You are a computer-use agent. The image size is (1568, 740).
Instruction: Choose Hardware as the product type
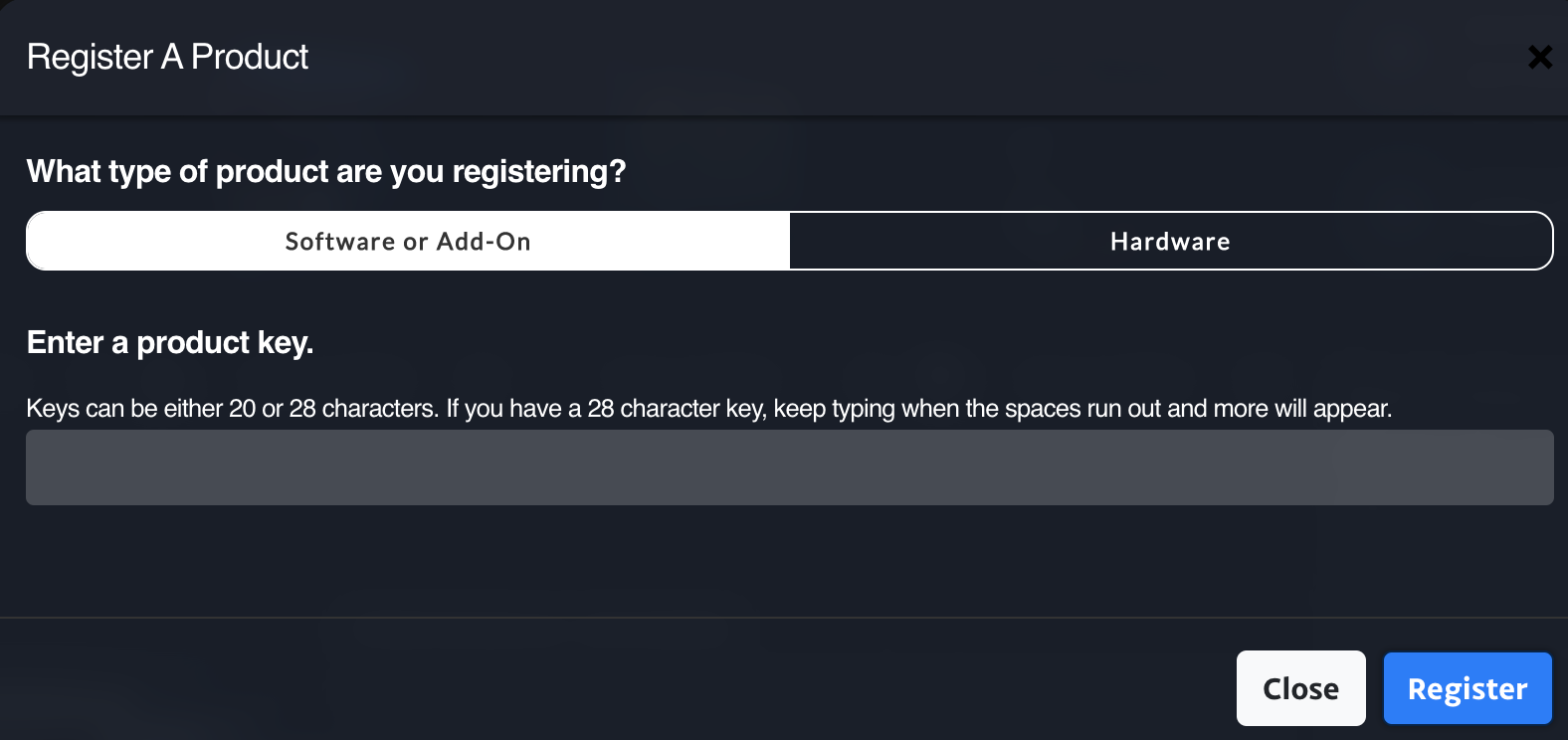[x=1170, y=242]
